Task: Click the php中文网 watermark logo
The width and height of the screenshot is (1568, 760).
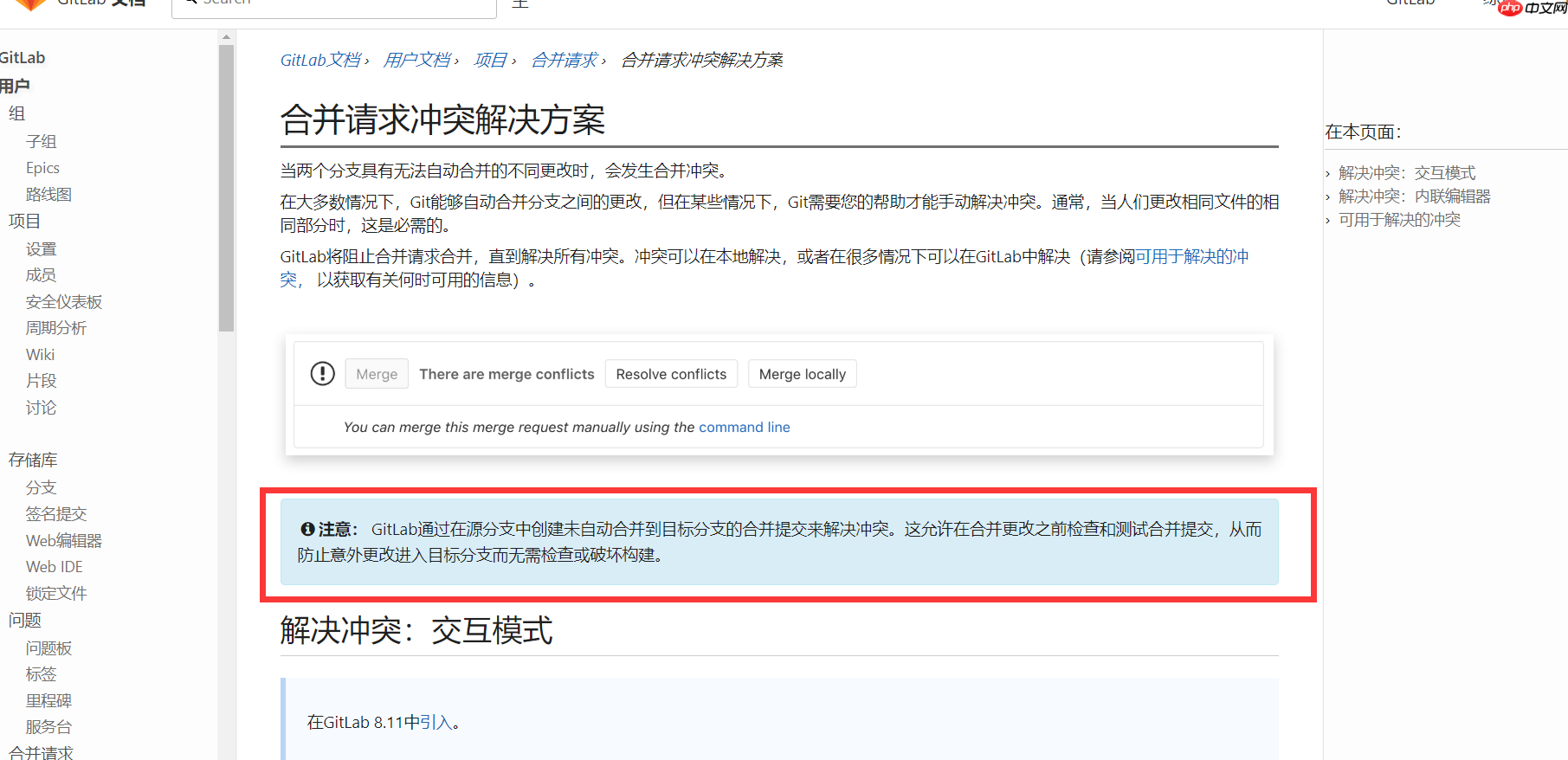Action: [x=1532, y=8]
